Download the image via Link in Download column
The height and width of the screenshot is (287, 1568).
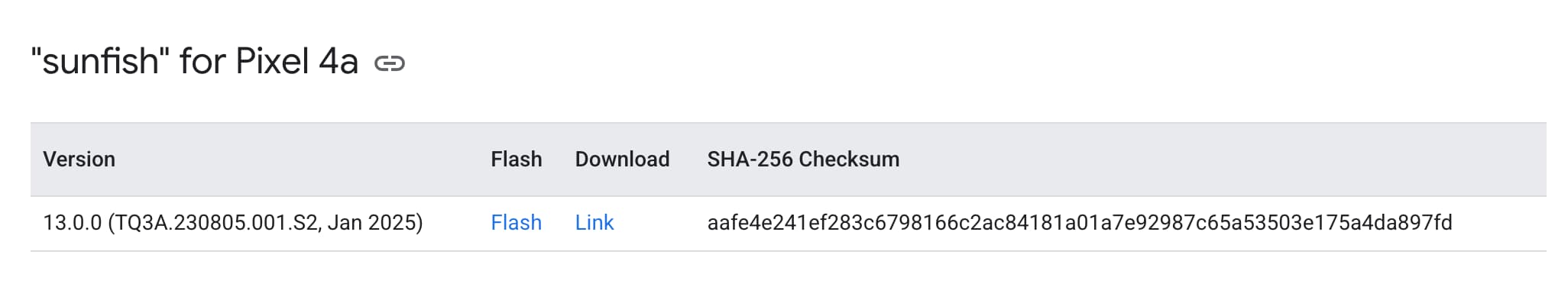(x=594, y=223)
